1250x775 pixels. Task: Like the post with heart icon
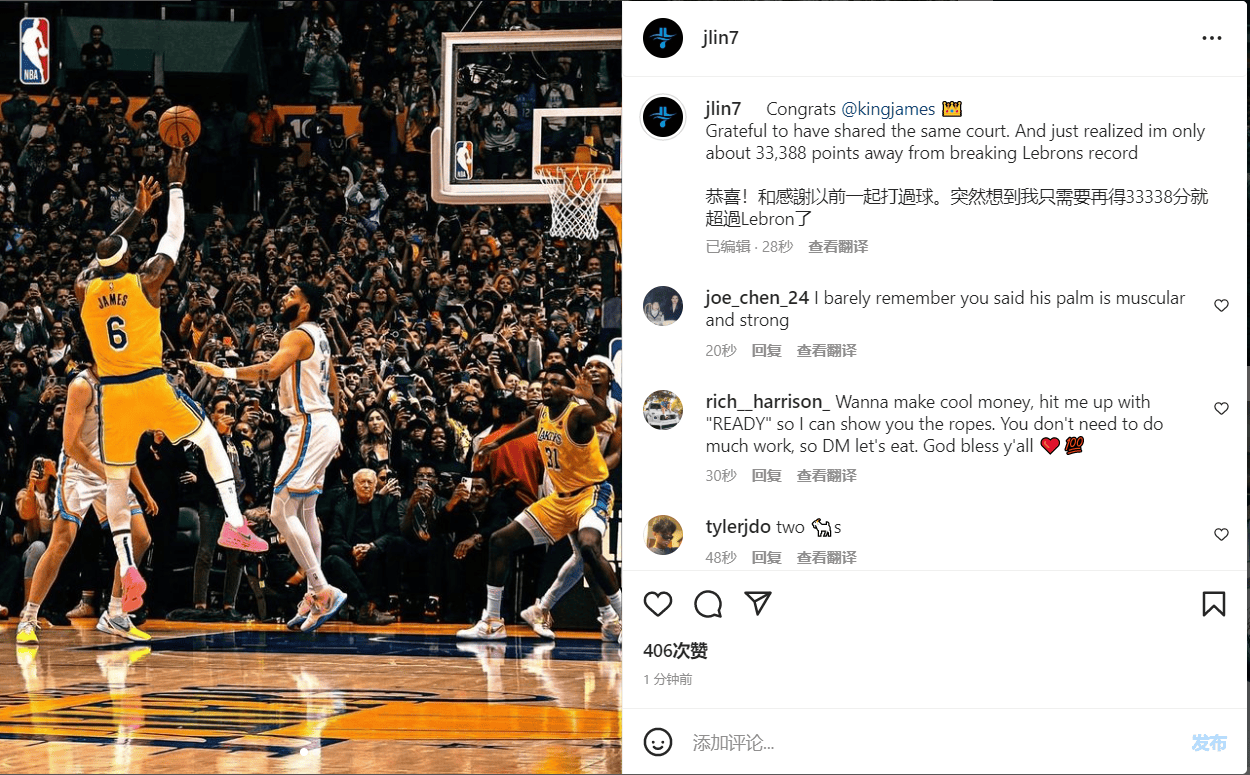click(x=658, y=604)
